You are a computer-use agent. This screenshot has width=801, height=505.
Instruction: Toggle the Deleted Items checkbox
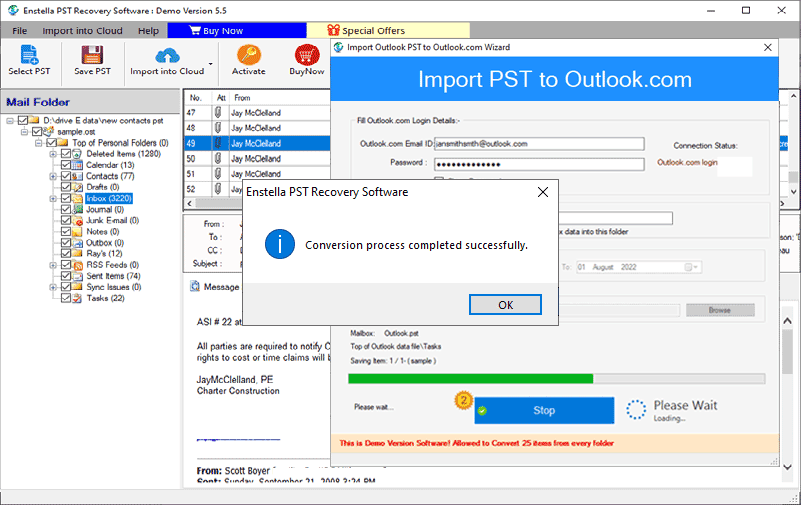[65, 154]
